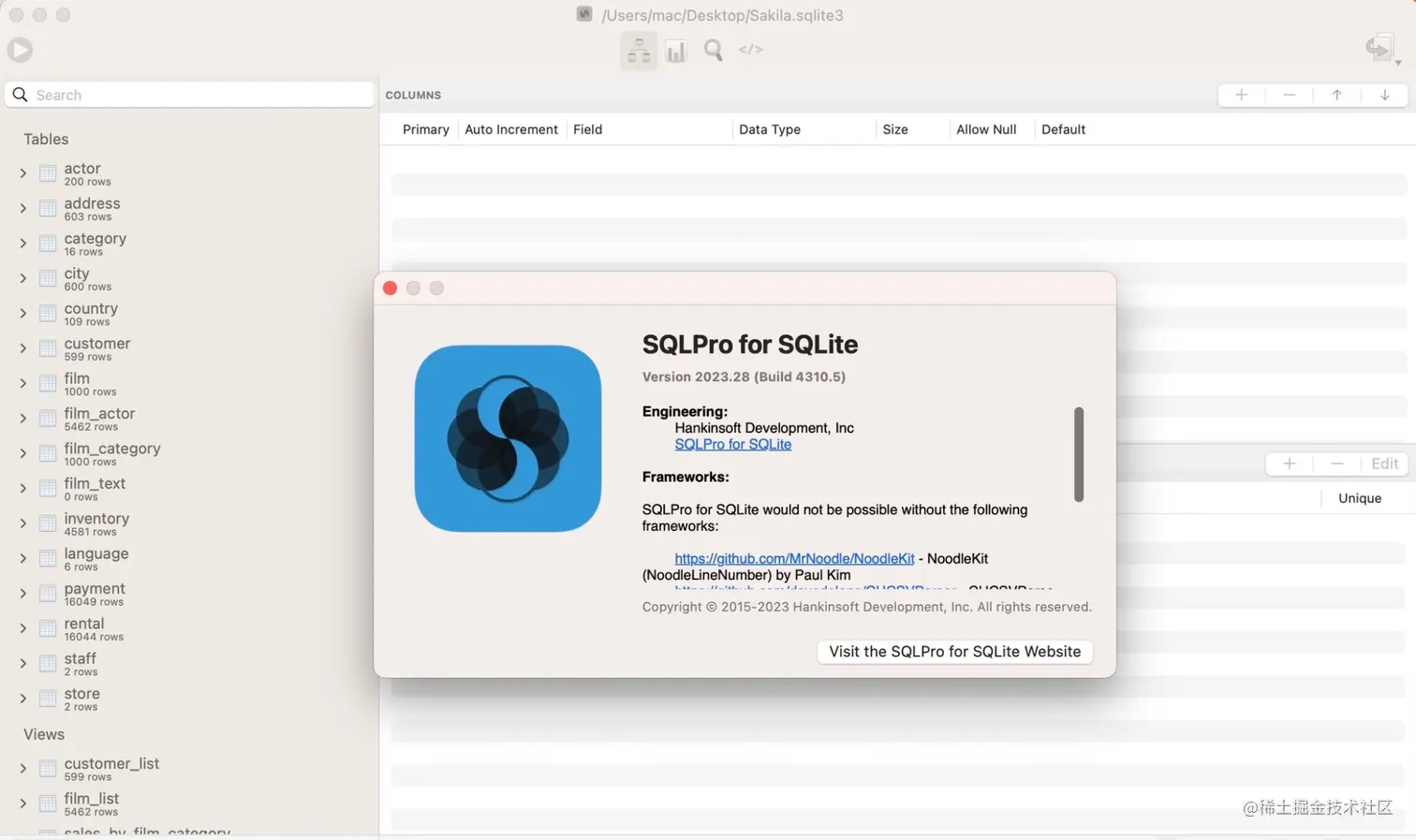The height and width of the screenshot is (840, 1416).
Task: Click the payment table icon
Action: coord(48,594)
